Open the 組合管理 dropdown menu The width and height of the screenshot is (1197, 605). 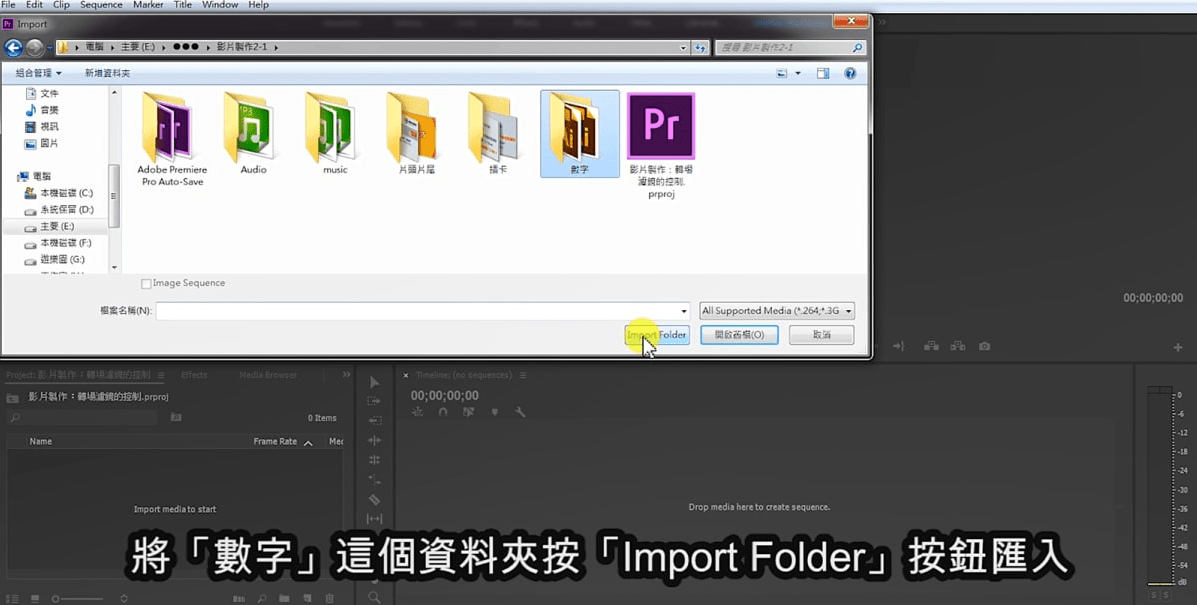(38, 73)
